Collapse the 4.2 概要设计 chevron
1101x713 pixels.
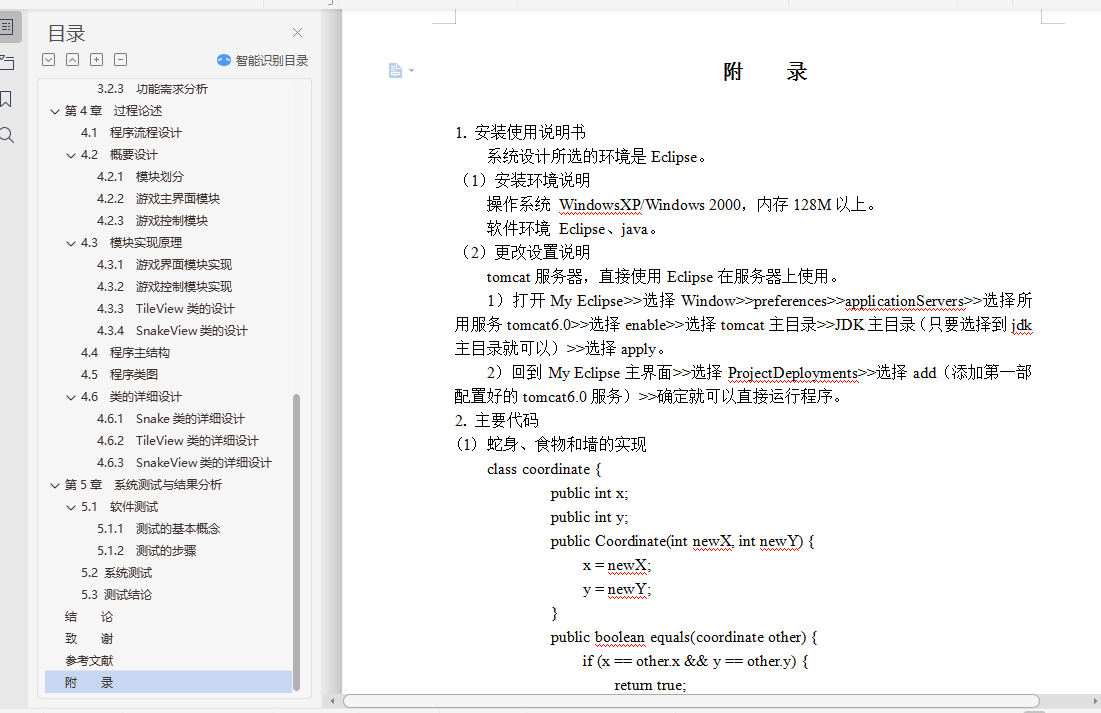tap(70, 155)
